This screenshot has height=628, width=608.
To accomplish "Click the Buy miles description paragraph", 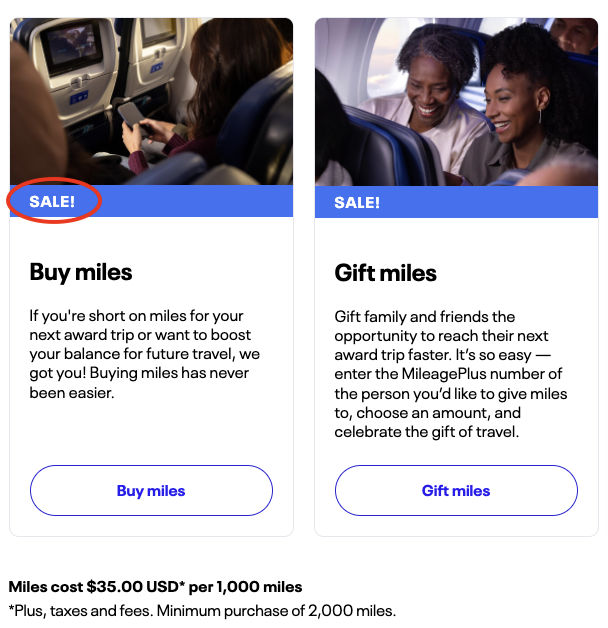I will 145,354.
